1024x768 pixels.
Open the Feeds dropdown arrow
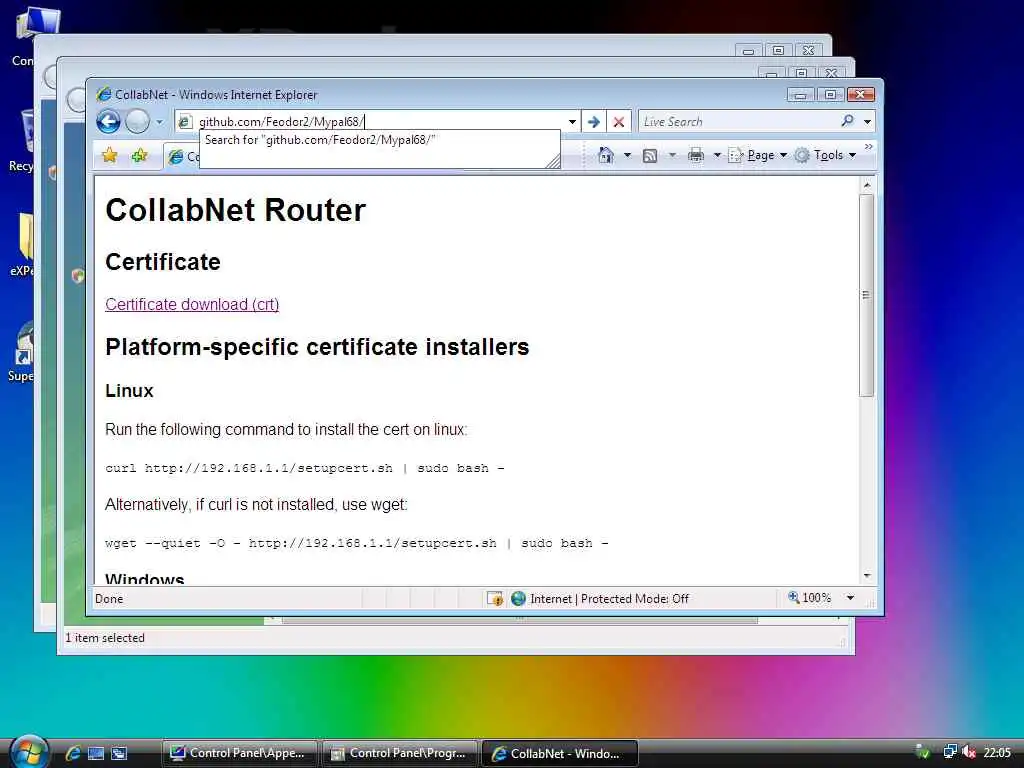[x=672, y=155]
